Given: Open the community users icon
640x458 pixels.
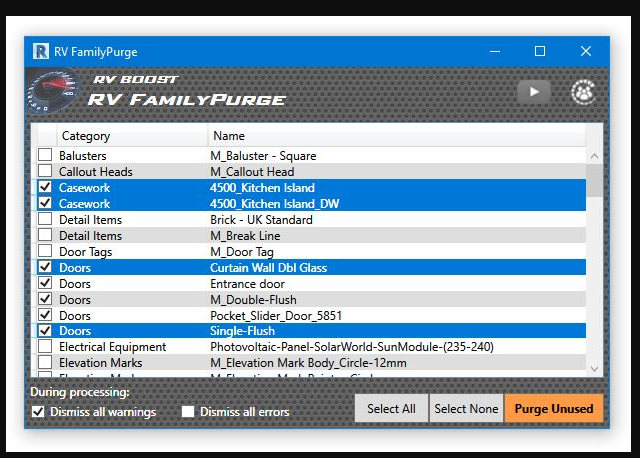Looking at the screenshot, I should tap(583, 92).
